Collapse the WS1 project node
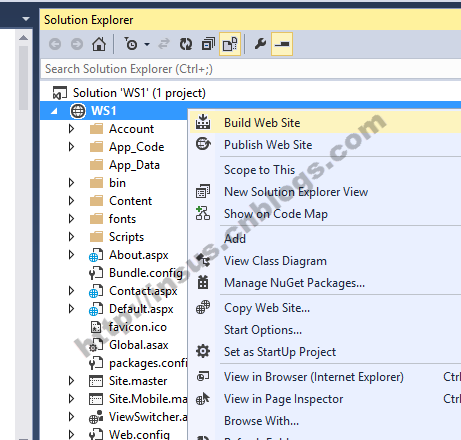Viewport: 461px width, 440px height. click(54, 111)
